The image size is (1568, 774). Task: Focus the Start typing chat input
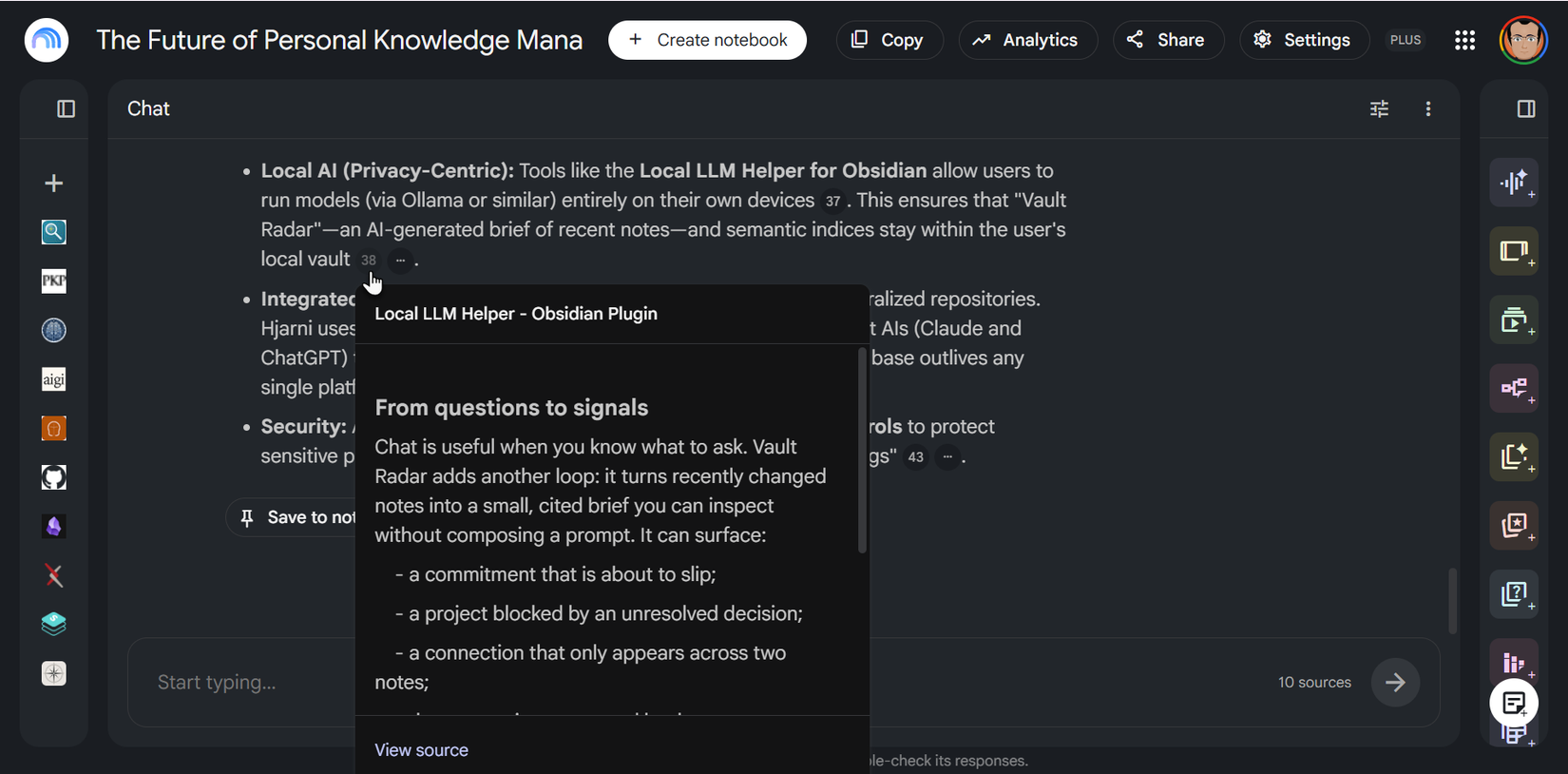(x=703, y=683)
